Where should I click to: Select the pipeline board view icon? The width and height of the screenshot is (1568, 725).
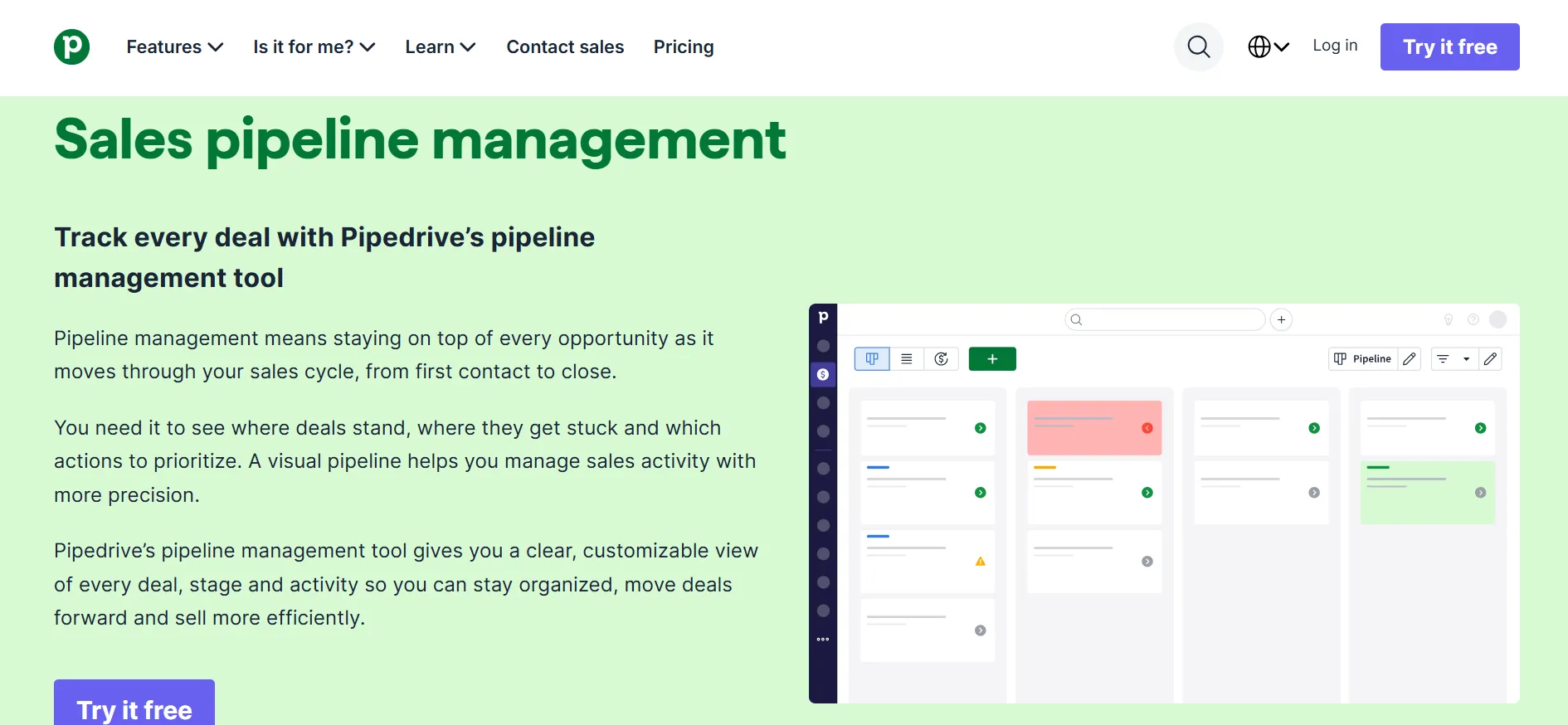(x=872, y=358)
